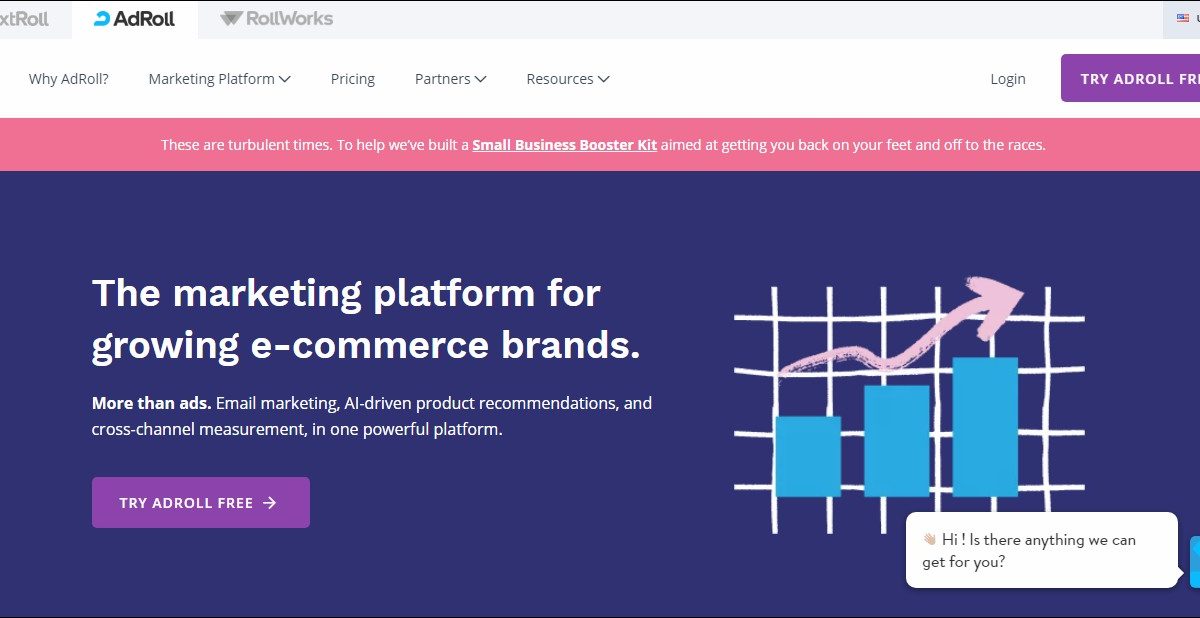Open the chat greeting message bubble
This screenshot has height=618, width=1200.
1040,550
